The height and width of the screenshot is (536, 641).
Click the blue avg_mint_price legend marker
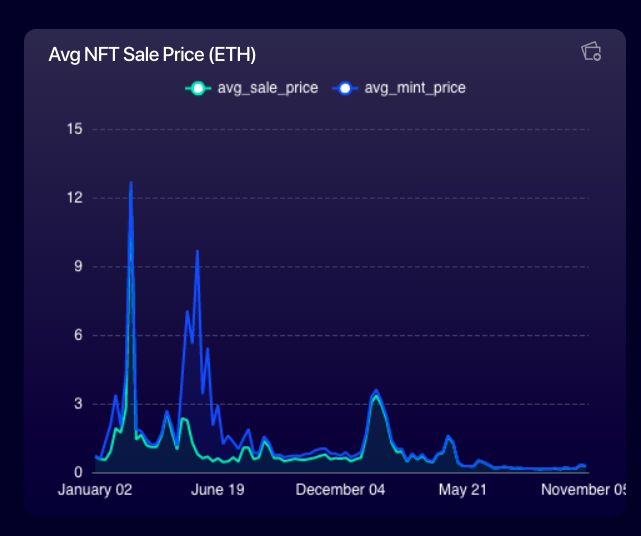pyautogui.click(x=345, y=88)
